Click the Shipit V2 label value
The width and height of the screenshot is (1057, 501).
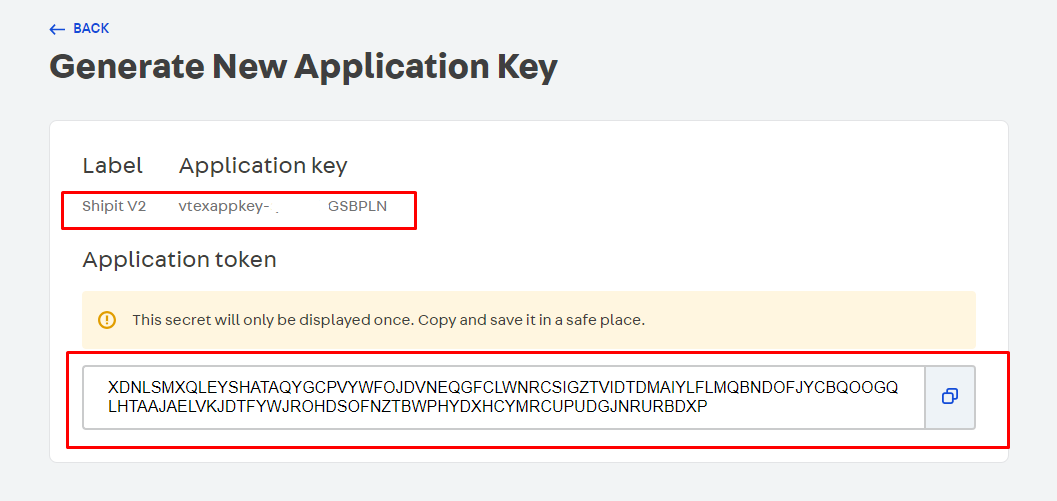coord(114,206)
